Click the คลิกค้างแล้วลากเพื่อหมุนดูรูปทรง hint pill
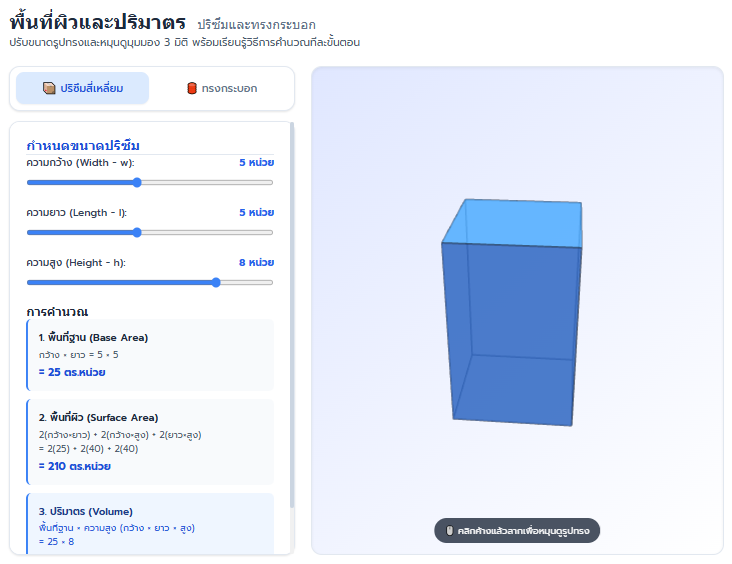732x564 pixels. pyautogui.click(x=517, y=531)
